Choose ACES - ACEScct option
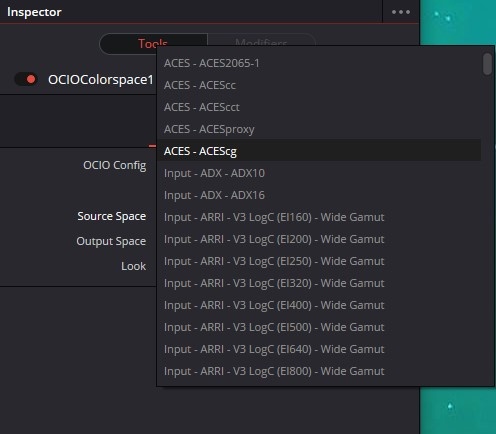This screenshot has height=434, width=496. pyautogui.click(x=319, y=107)
